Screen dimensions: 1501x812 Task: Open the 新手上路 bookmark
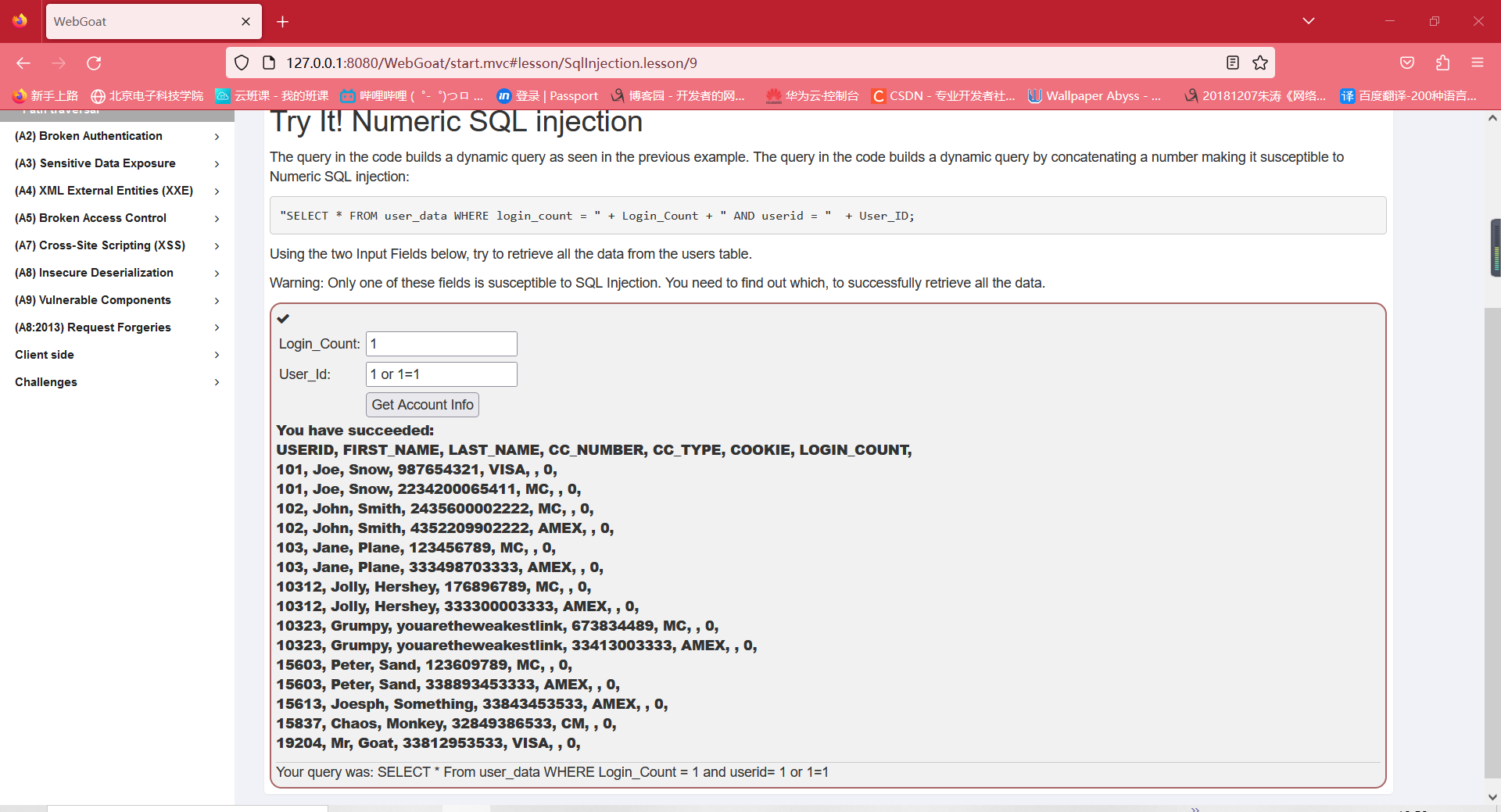coord(46,95)
